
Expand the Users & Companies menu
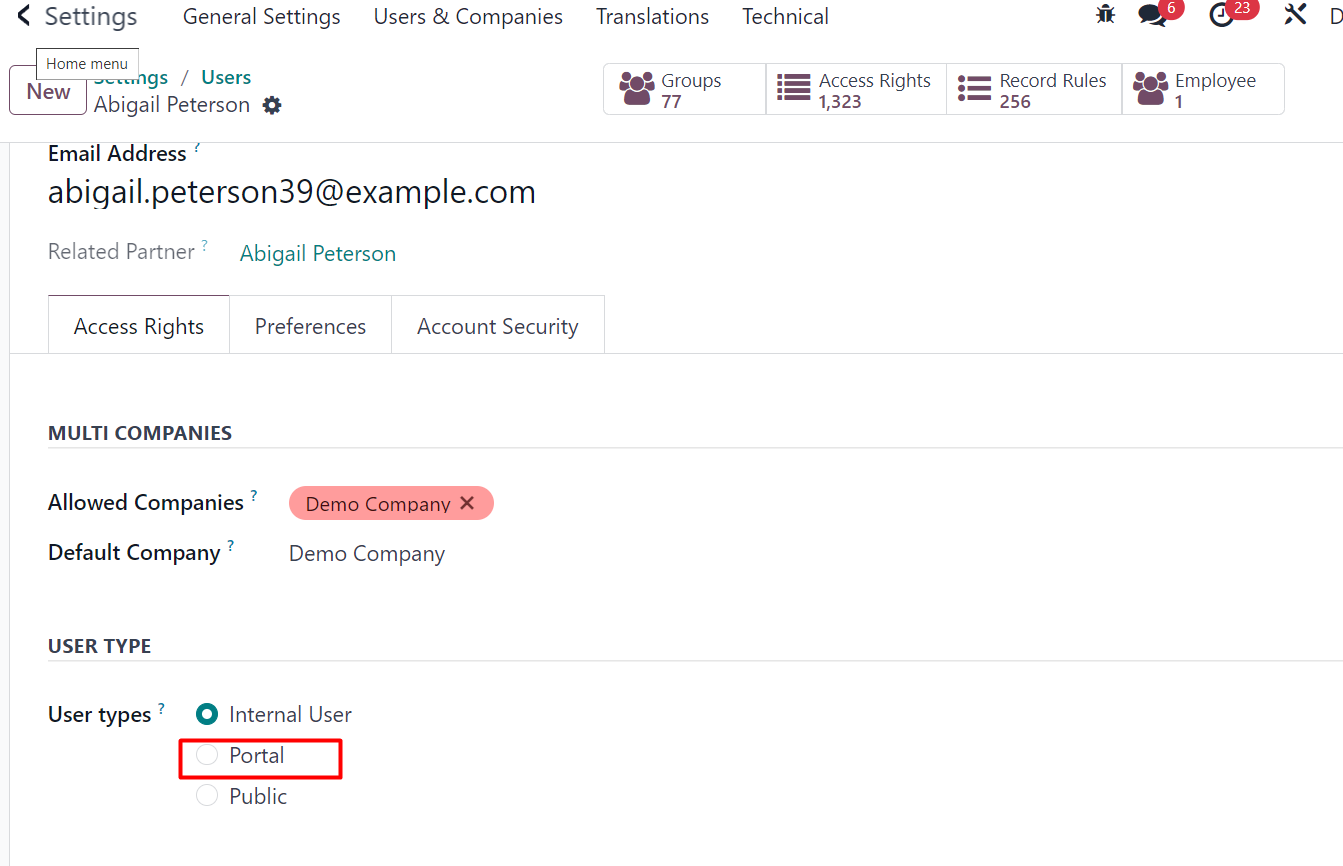(468, 17)
